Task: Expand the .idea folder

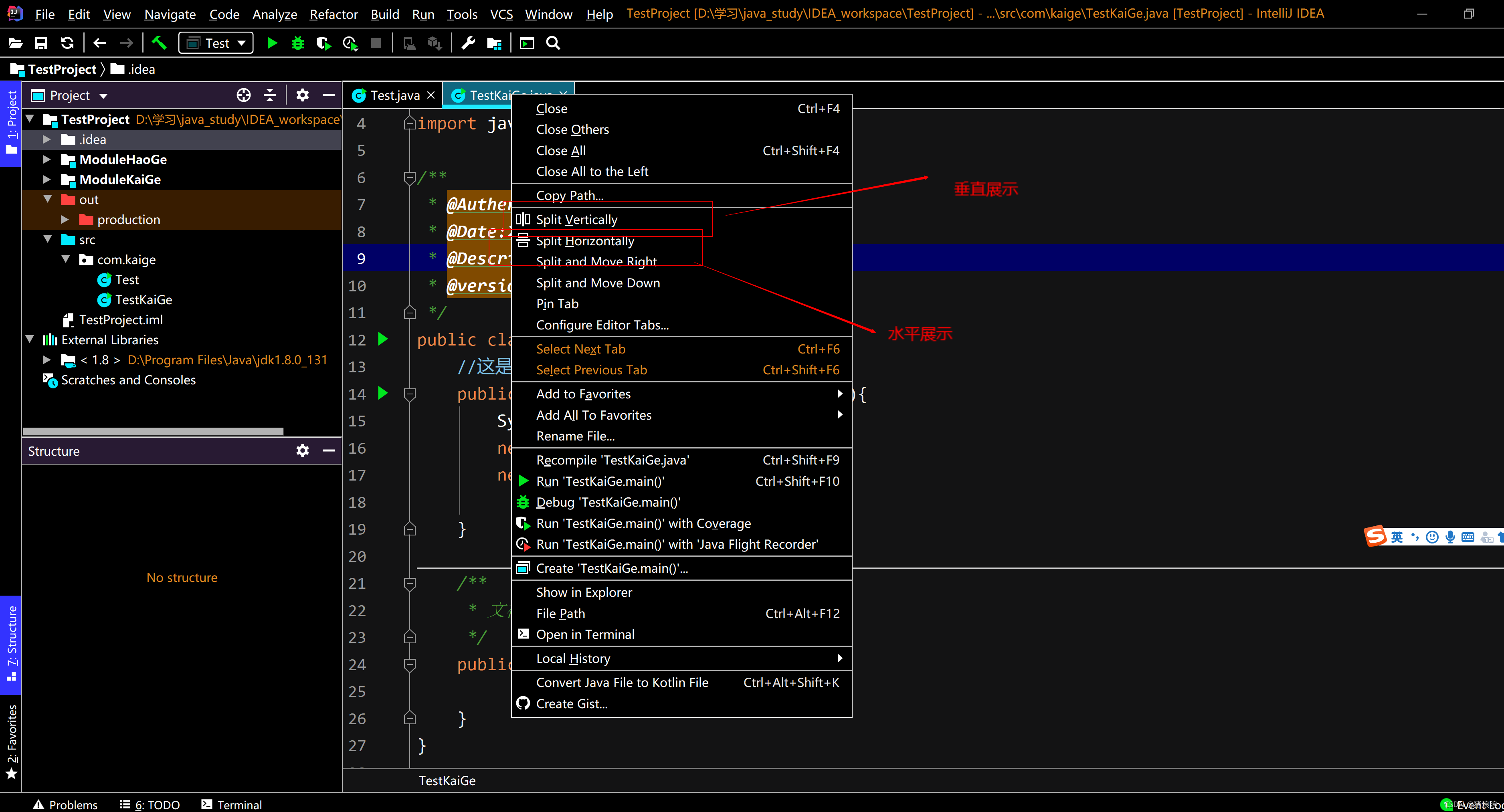Action: pyautogui.click(x=47, y=139)
